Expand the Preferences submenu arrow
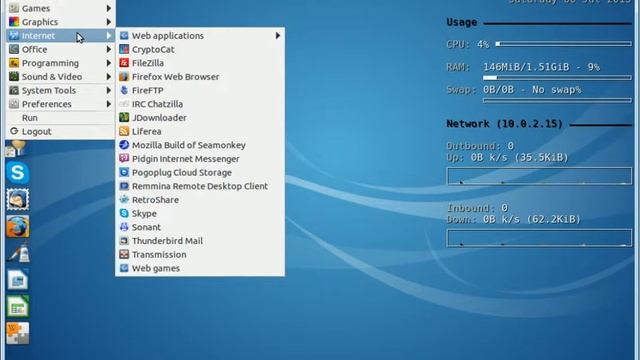The height and width of the screenshot is (360, 640). point(109,104)
